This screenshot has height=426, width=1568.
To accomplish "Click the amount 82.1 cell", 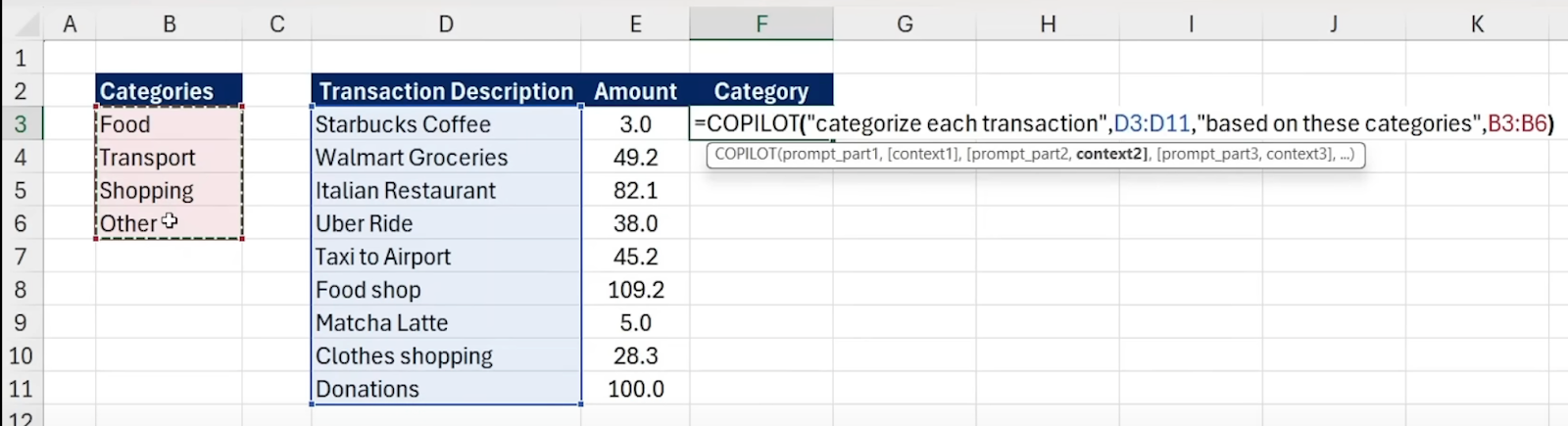I will (x=635, y=191).
